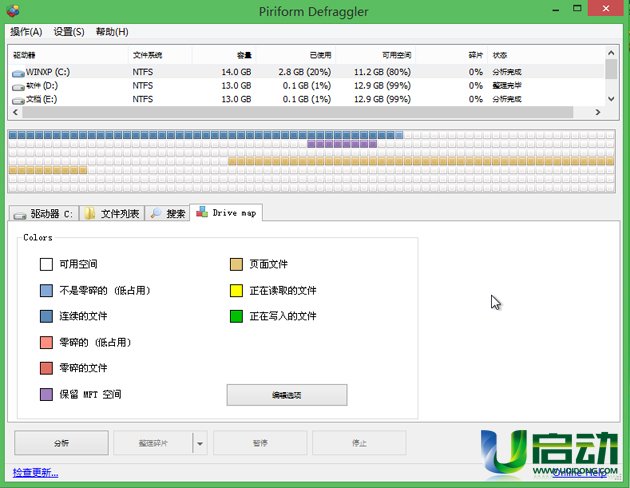Click the 14.0 GB capacity value
Viewport: 630px width, 488px height.
(x=236, y=72)
